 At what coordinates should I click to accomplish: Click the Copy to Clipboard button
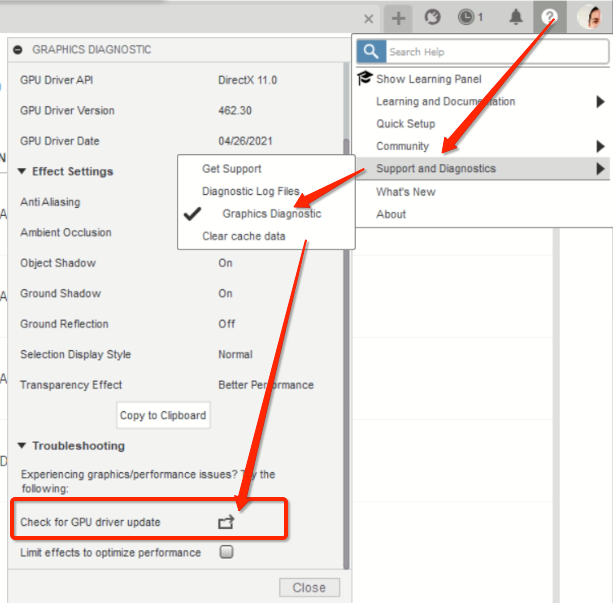163,415
